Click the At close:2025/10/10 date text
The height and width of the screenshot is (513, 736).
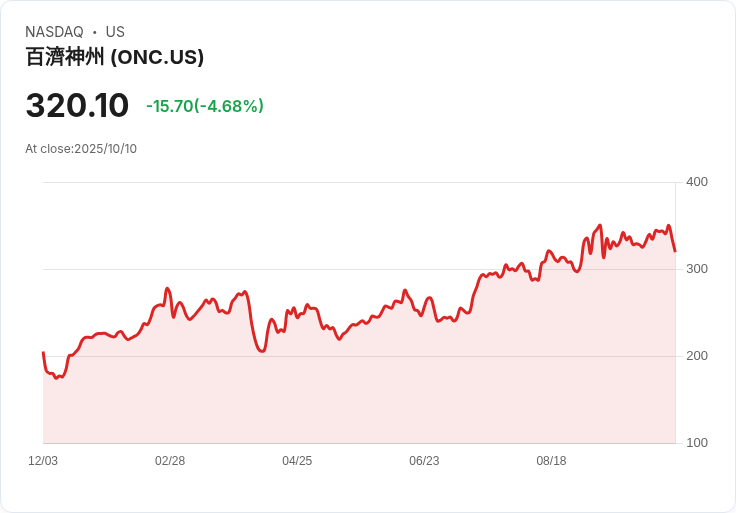click(81, 149)
